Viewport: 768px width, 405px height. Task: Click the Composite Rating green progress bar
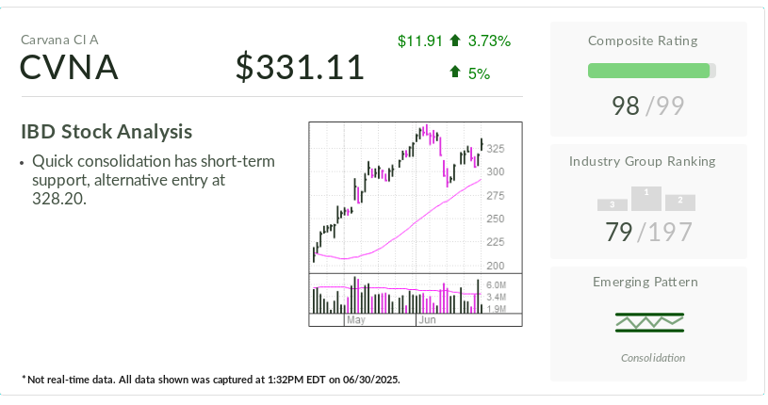pyautogui.click(x=649, y=71)
